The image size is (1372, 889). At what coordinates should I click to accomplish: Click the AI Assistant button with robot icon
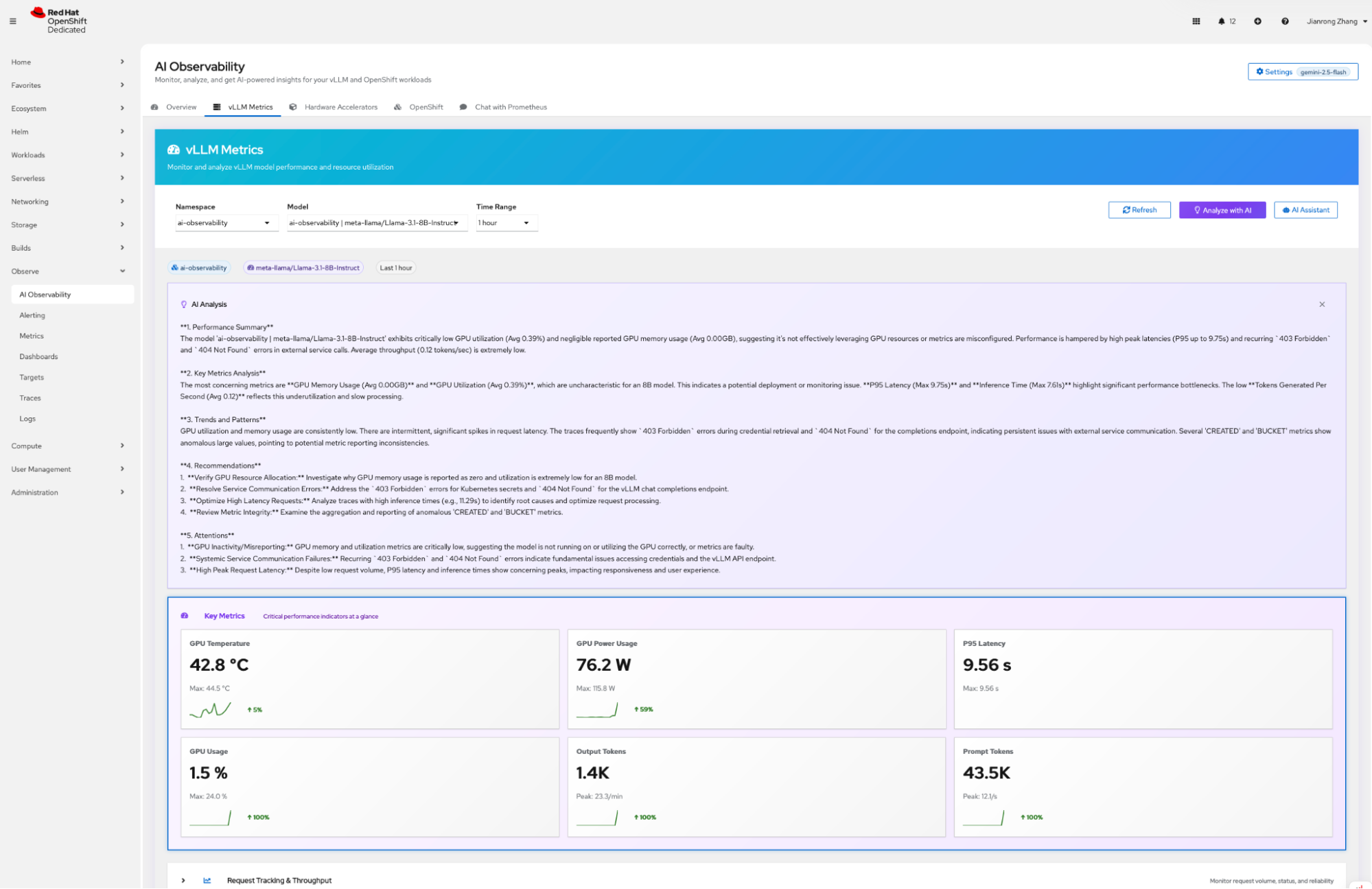tap(1305, 209)
